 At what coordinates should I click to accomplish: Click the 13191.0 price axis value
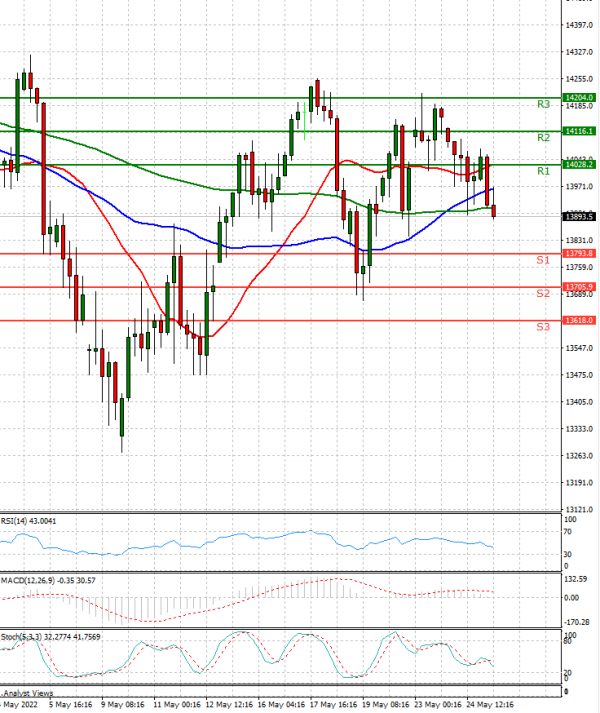click(x=579, y=483)
